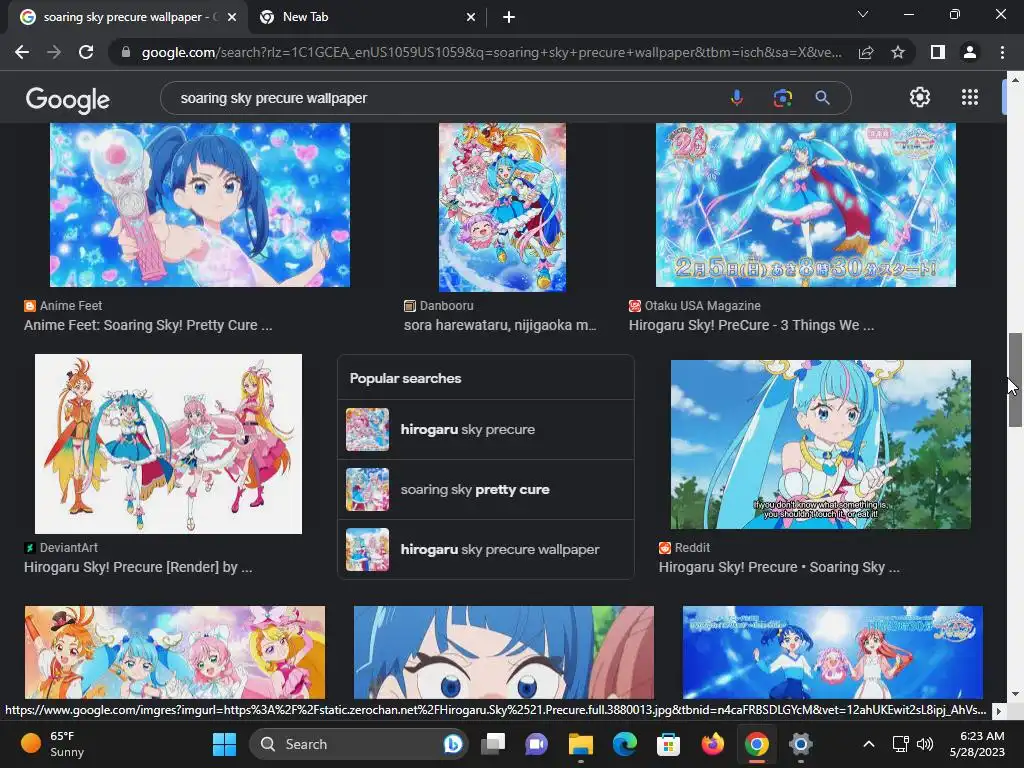View site information lock icon
Viewport: 1024px width, 768px height.
click(126, 52)
